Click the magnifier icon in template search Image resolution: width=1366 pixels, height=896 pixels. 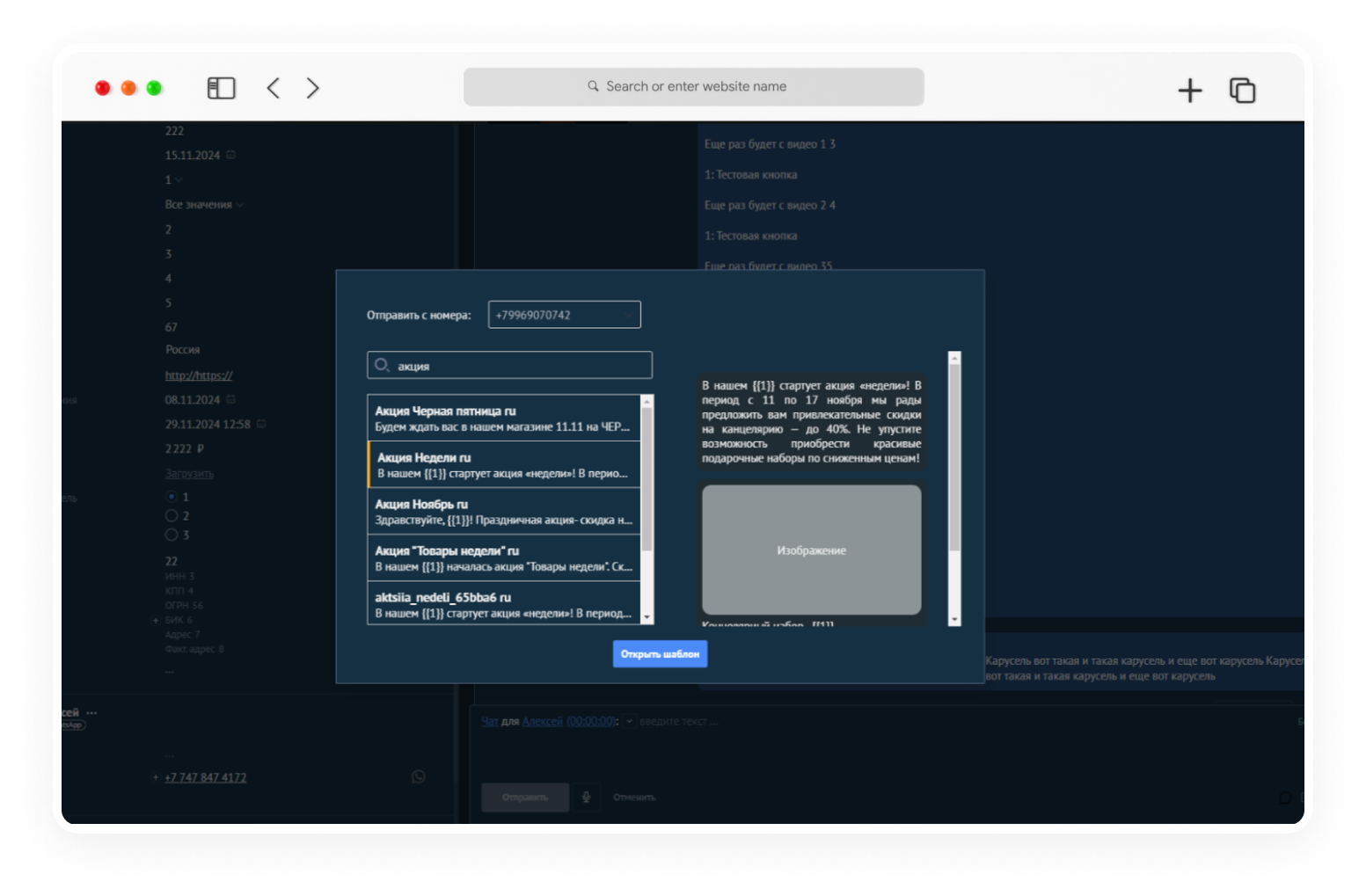[382, 365]
